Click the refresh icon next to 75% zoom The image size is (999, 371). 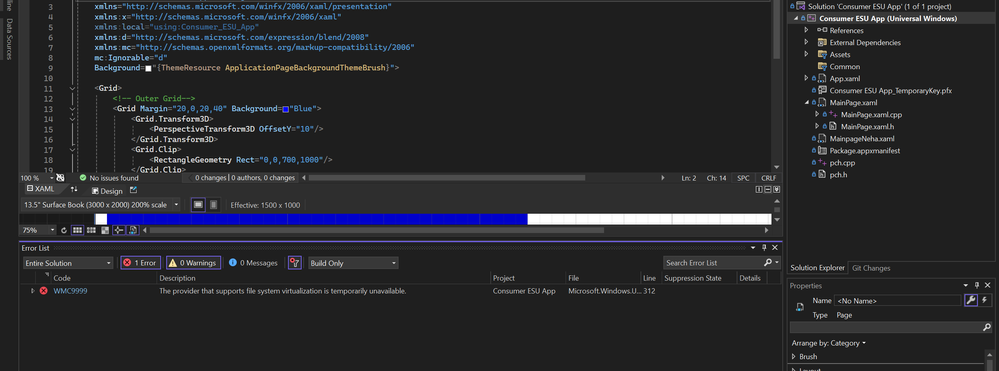click(x=64, y=230)
